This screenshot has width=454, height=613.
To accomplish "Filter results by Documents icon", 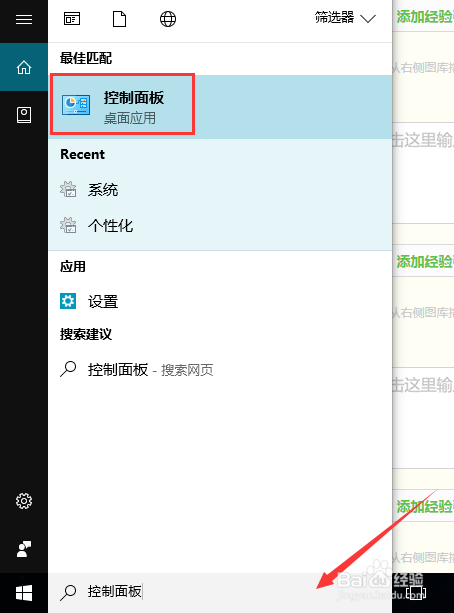I will pyautogui.click(x=120, y=19).
